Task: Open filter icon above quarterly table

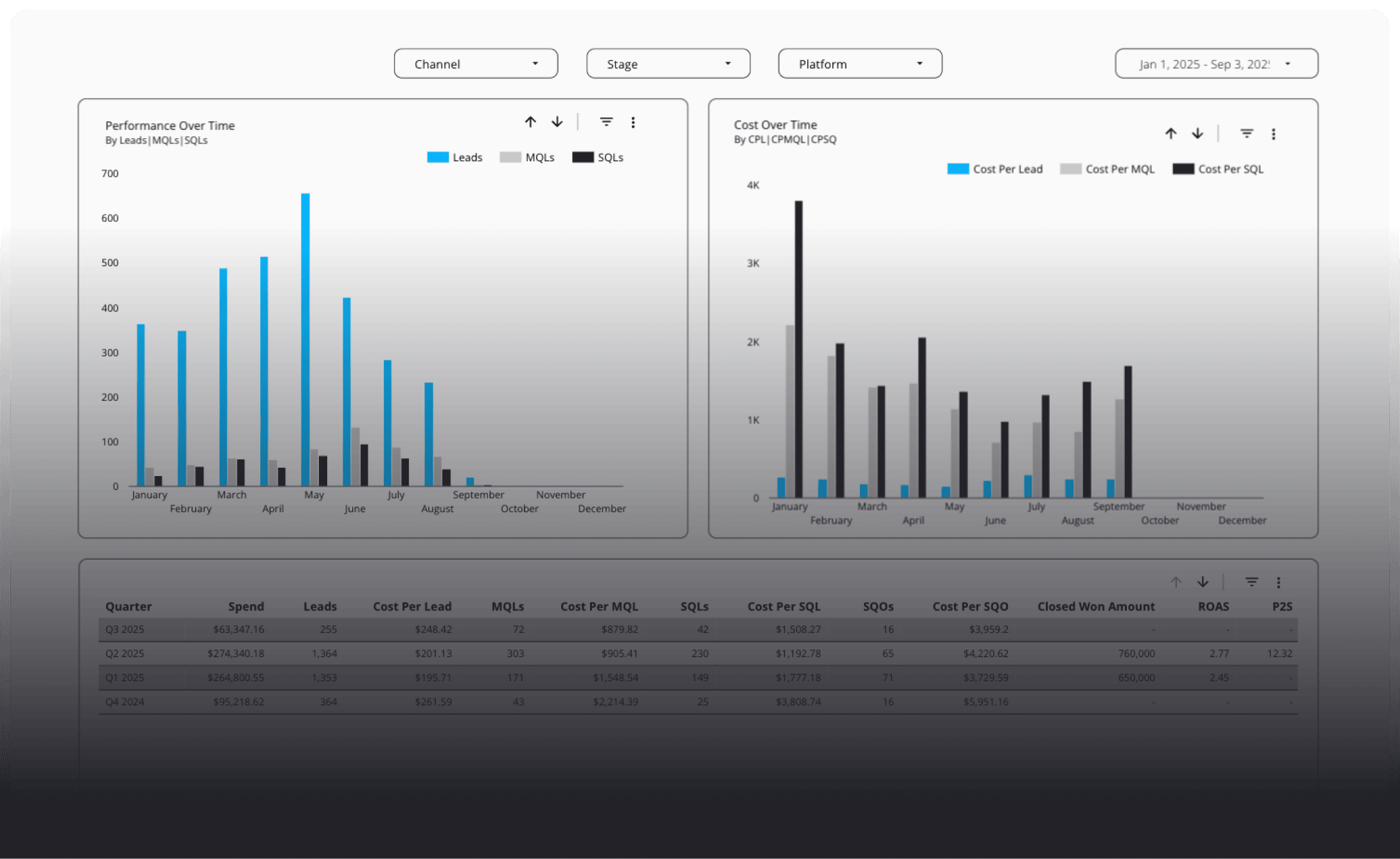Action: tap(1252, 582)
